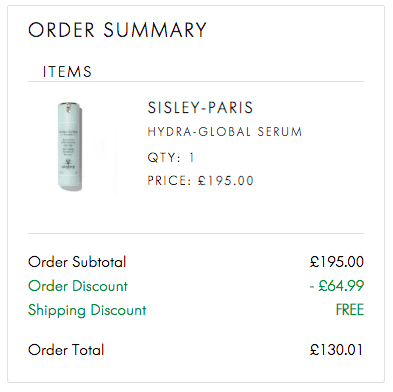Click the green Order Discount label
Image resolution: width=393 pixels, height=392 pixels.
click(x=78, y=286)
